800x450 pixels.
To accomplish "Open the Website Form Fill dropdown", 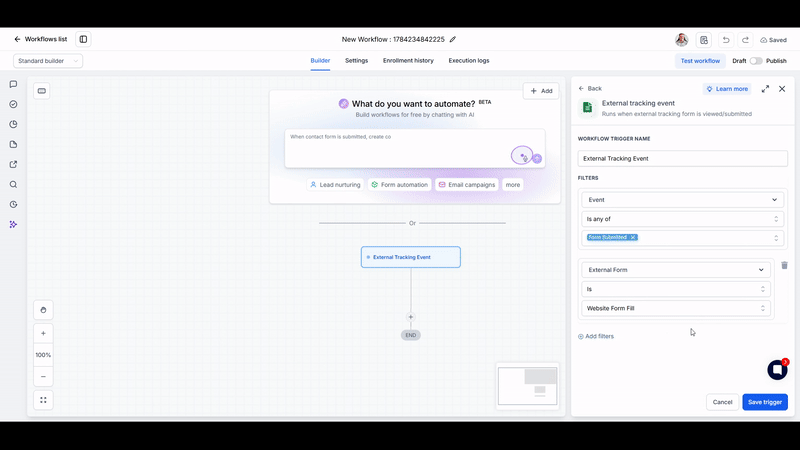I will point(676,308).
